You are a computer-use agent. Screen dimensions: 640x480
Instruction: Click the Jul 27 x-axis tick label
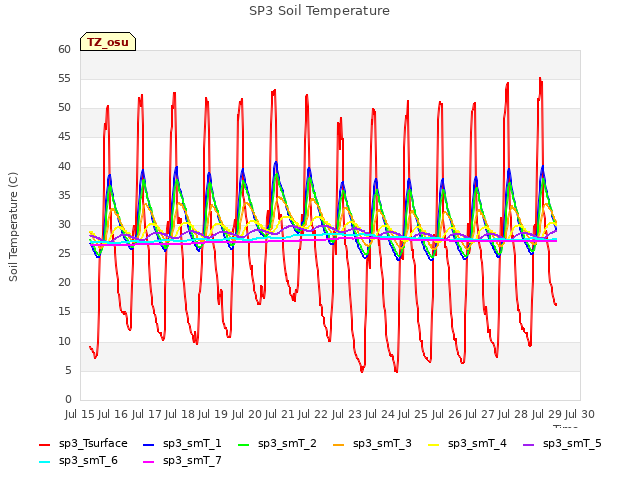click(480, 414)
